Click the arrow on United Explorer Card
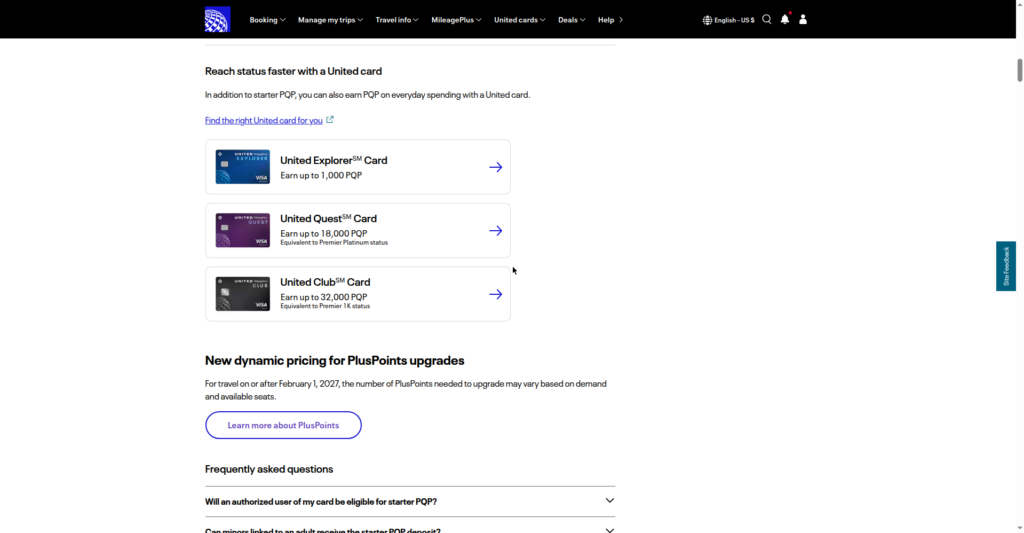The height and width of the screenshot is (533, 1024). [496, 167]
